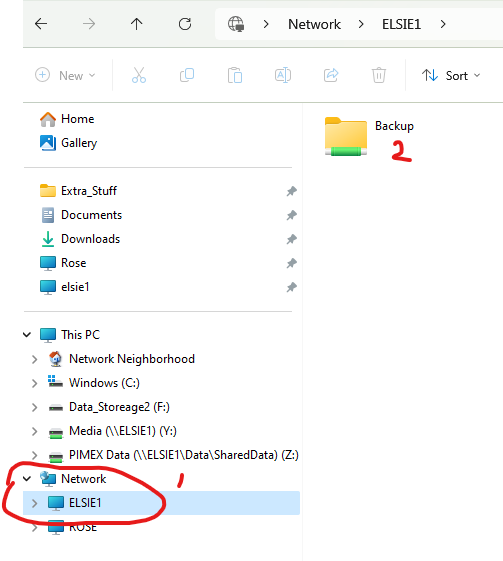Unpin Extra_Stuff using its pin icon

tap(292, 191)
